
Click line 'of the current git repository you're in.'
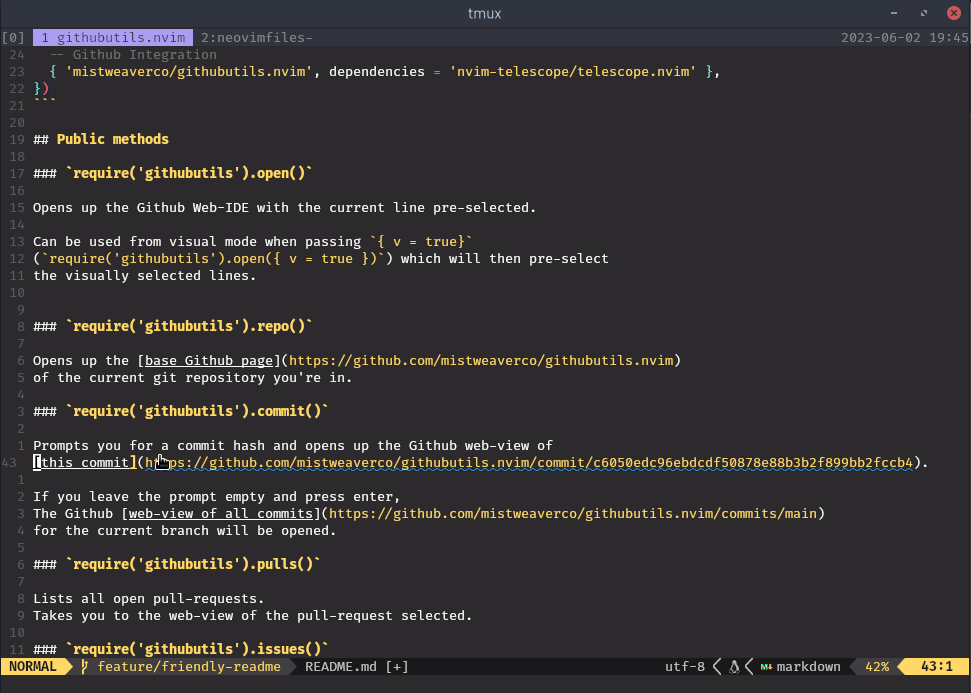193,377
